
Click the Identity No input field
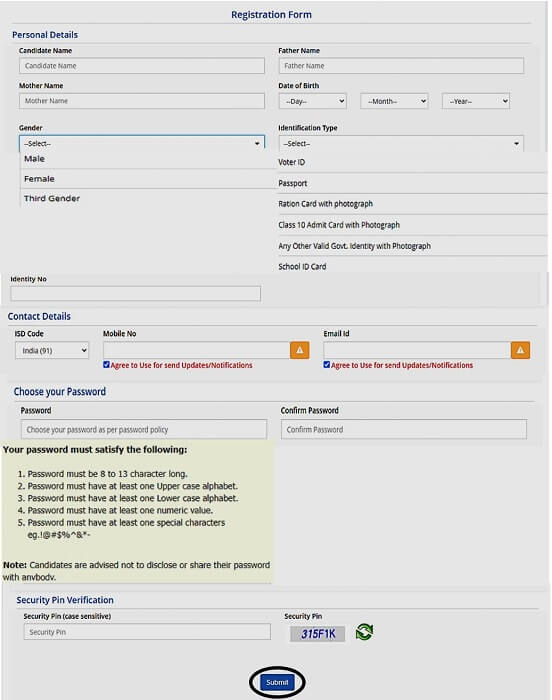135,293
